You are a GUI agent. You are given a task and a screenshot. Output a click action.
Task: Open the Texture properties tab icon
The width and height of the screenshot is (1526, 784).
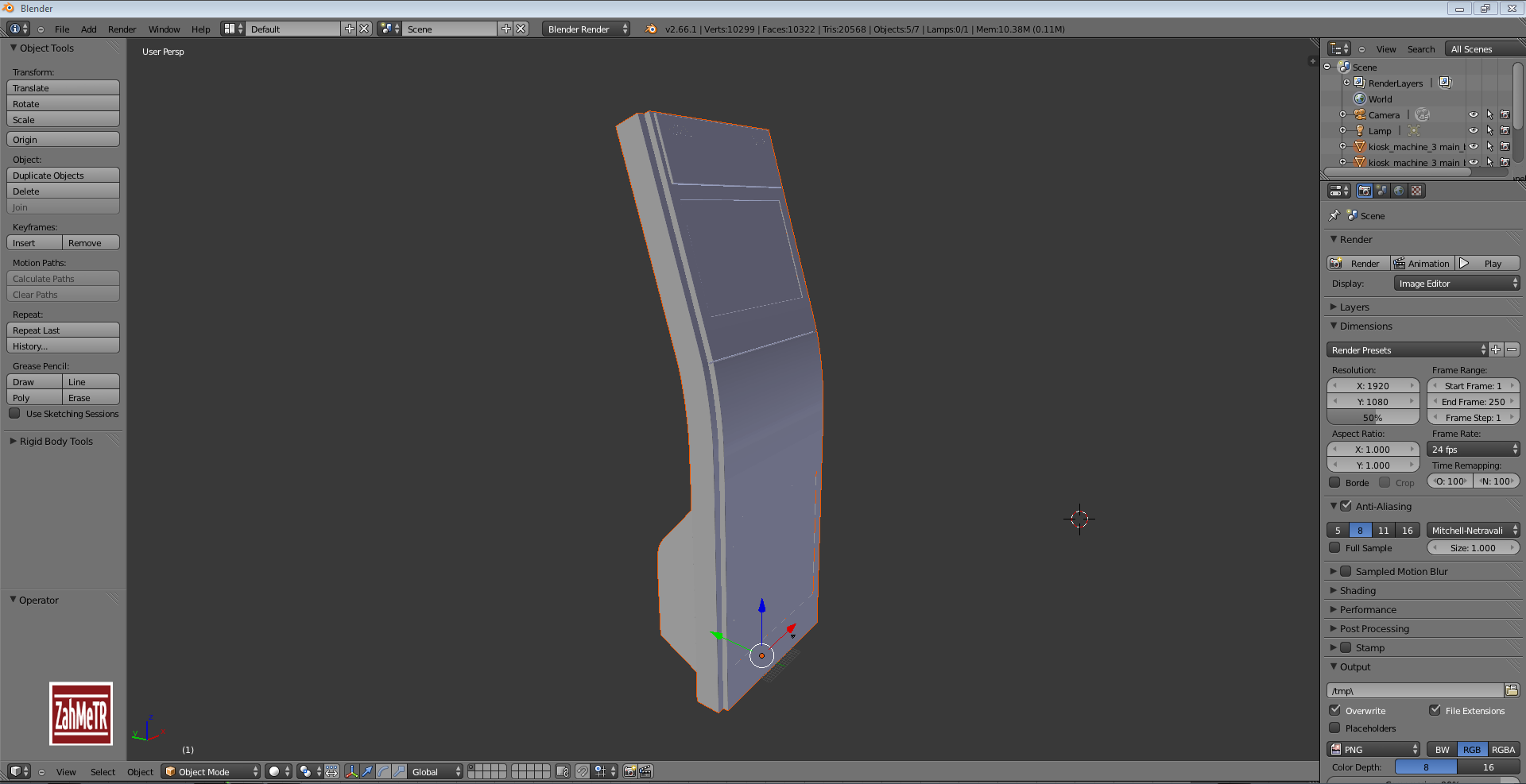[1416, 191]
